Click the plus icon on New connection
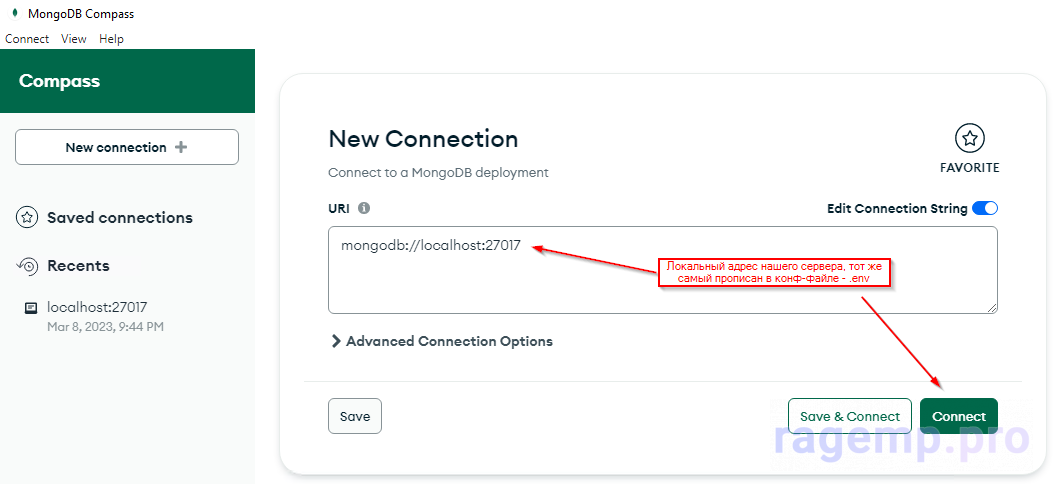 (181, 147)
